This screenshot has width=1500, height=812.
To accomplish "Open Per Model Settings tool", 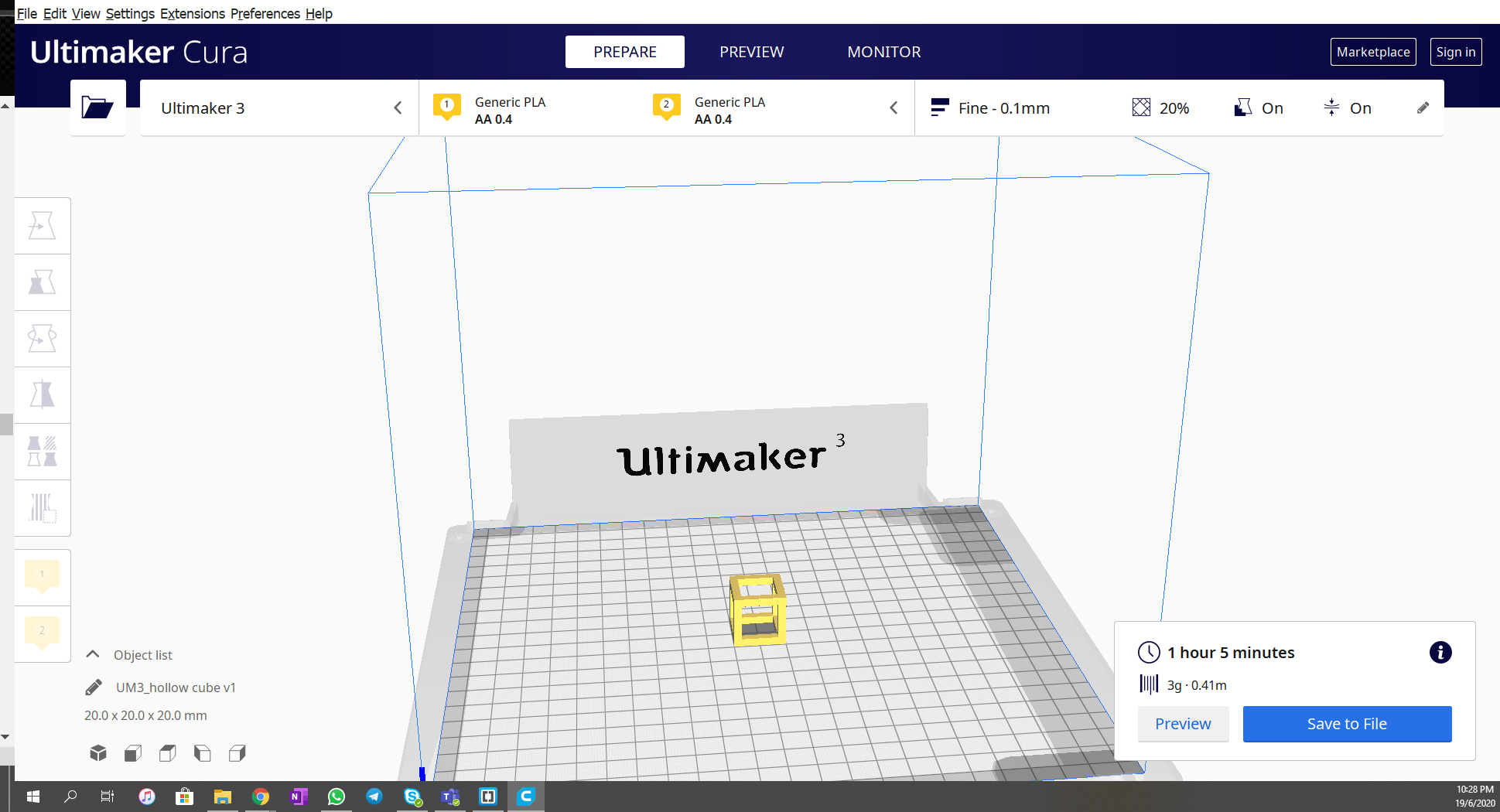I will pyautogui.click(x=43, y=452).
